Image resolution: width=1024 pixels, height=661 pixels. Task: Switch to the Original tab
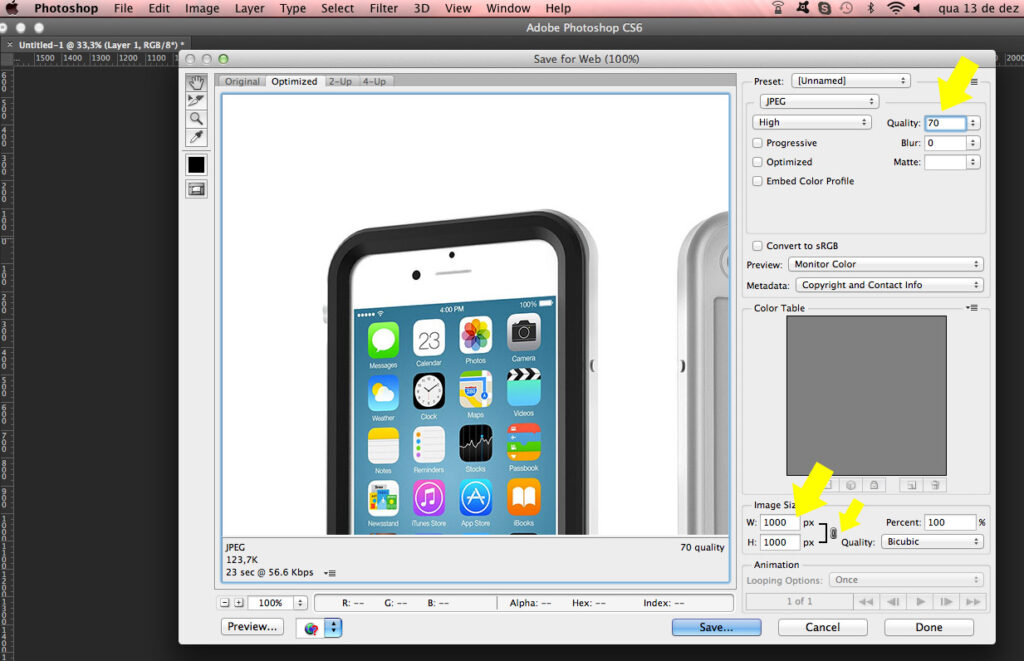[242, 82]
